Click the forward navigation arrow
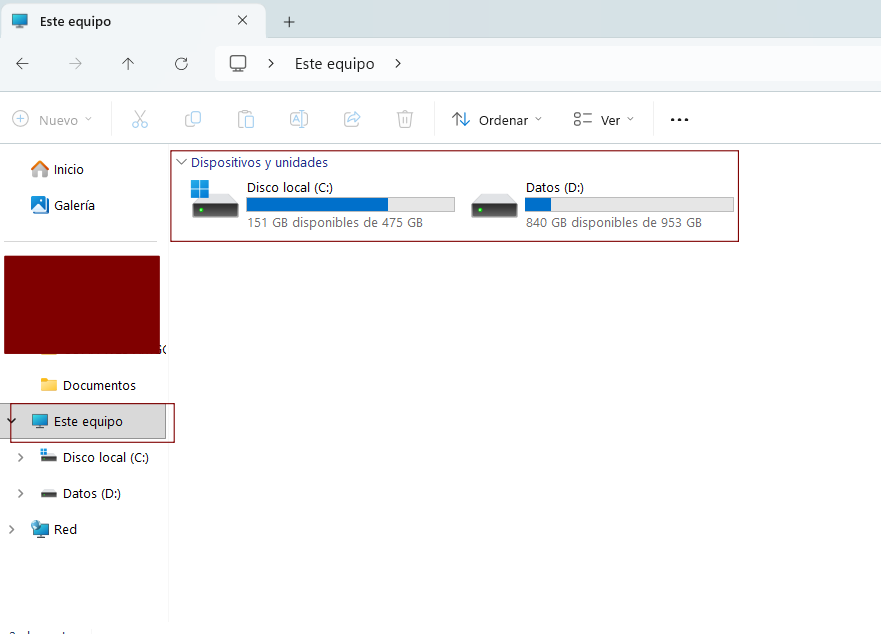881x634 pixels. (x=75, y=64)
